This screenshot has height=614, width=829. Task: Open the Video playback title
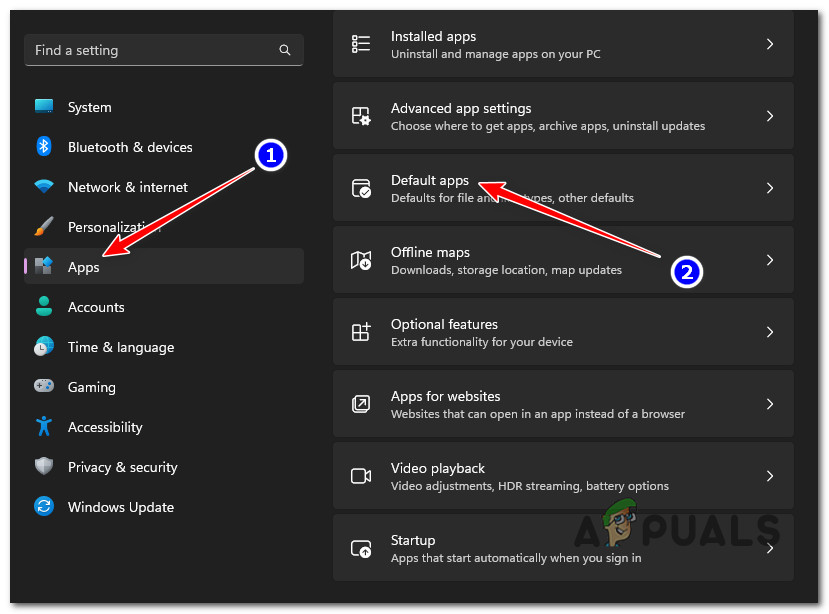tap(438, 468)
